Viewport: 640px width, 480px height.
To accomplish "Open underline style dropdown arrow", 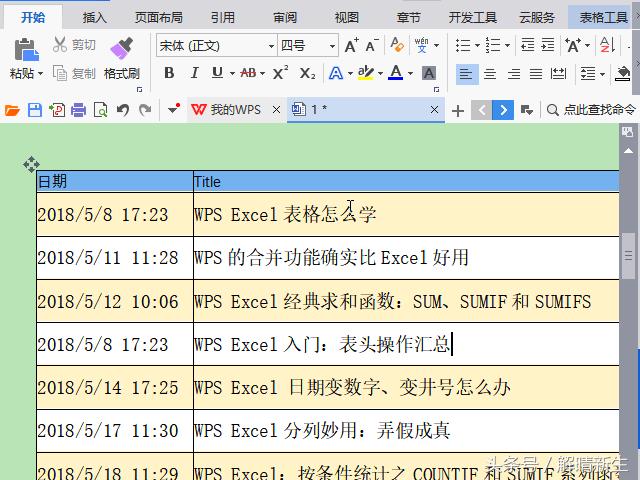I will pyautogui.click(x=232, y=74).
